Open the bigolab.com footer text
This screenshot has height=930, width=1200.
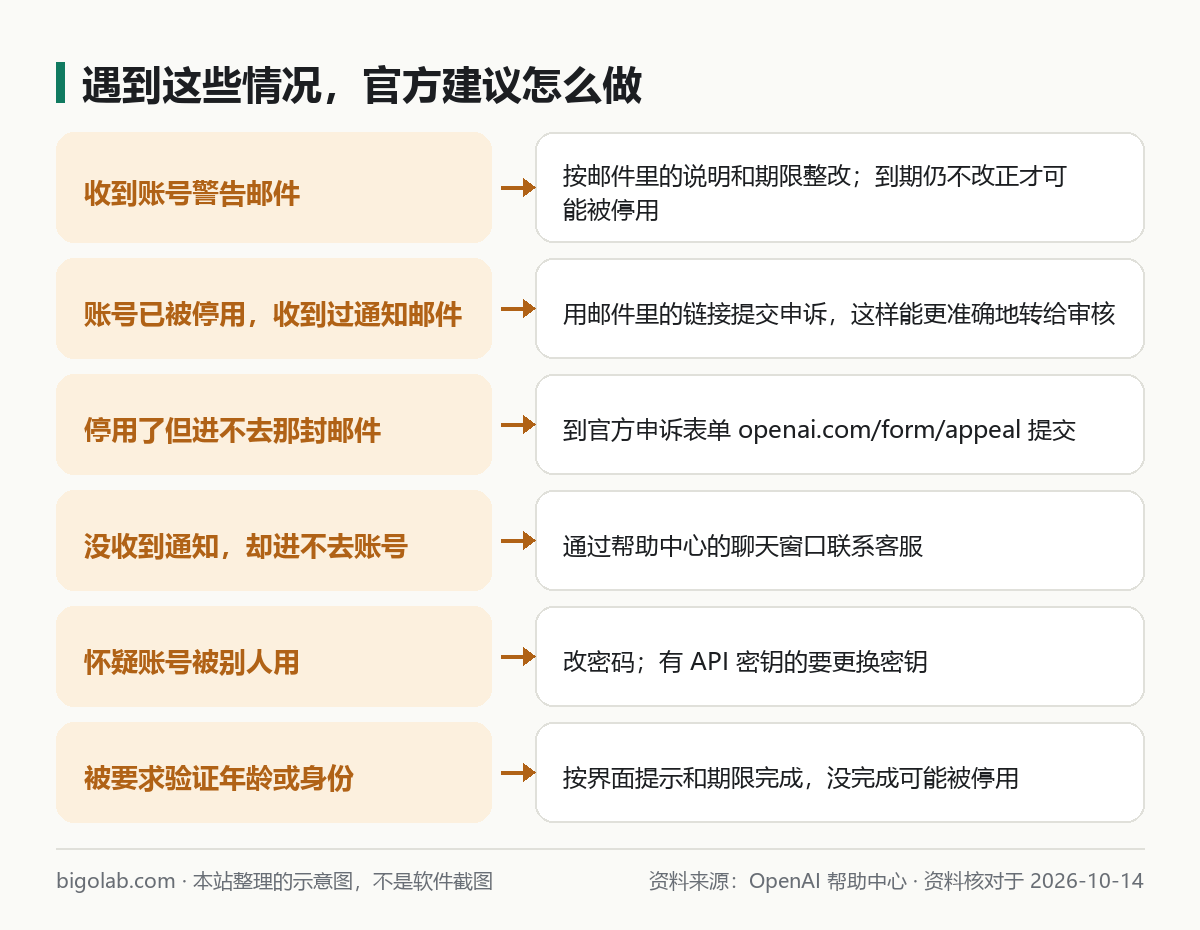116,881
